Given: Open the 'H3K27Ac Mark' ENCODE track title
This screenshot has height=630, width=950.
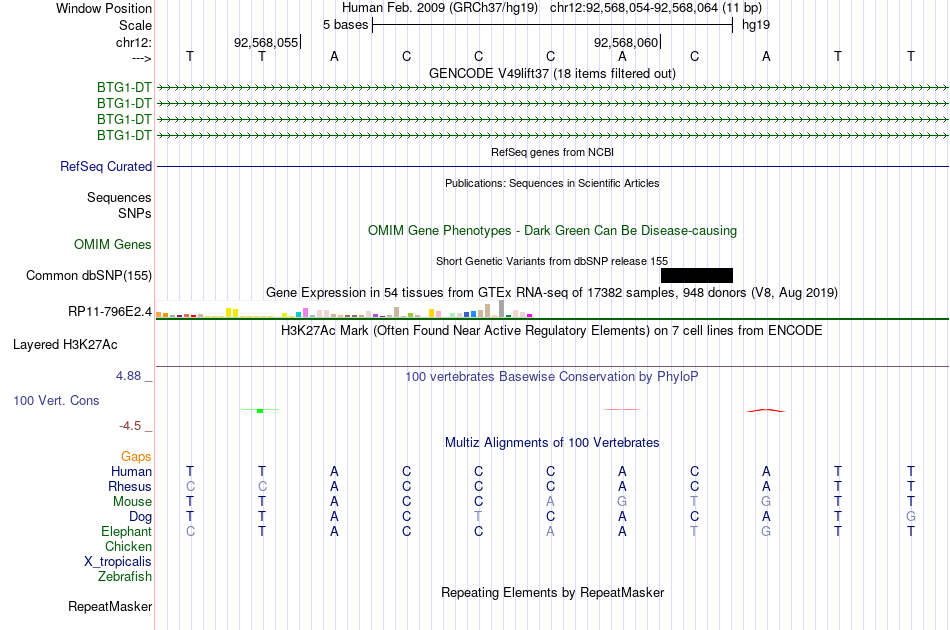Looking at the screenshot, I should point(552,331).
